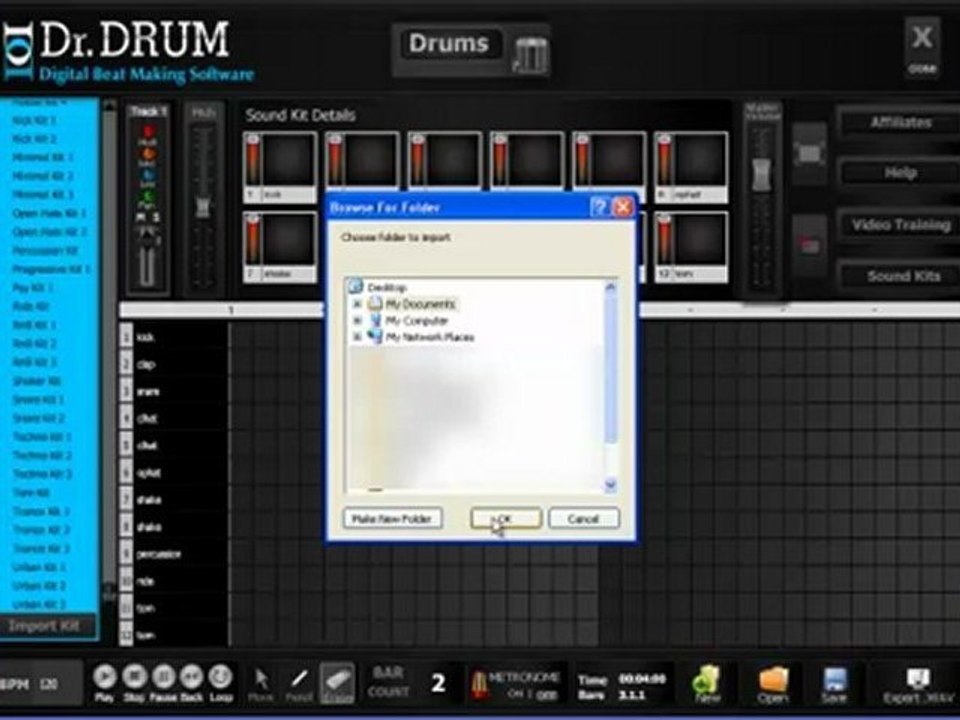Screen dimensions: 960x720
Task: Click the kick track row label
Action: tap(146, 337)
